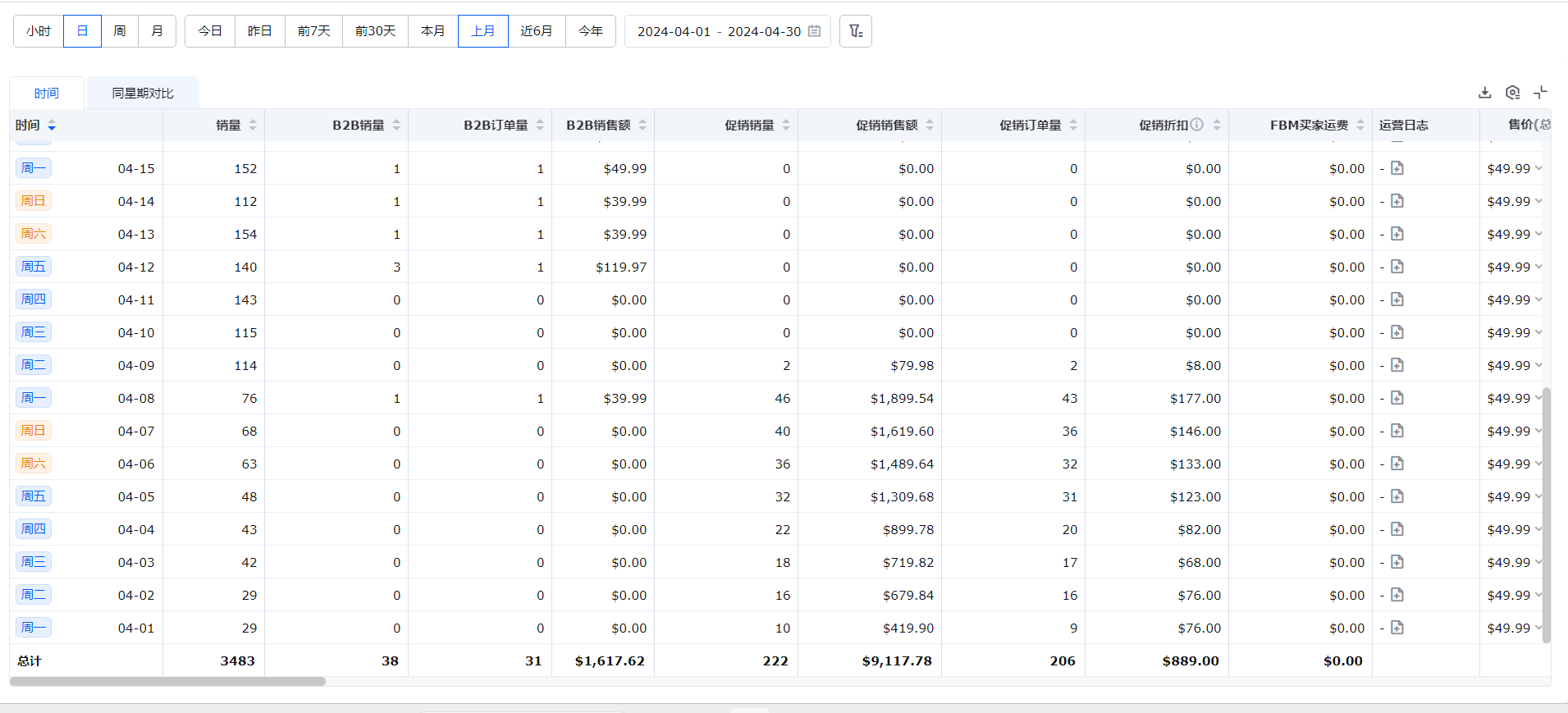Screen dimensions: 1568x713
Task: Switch to the 时间 tab
Action: (47, 94)
